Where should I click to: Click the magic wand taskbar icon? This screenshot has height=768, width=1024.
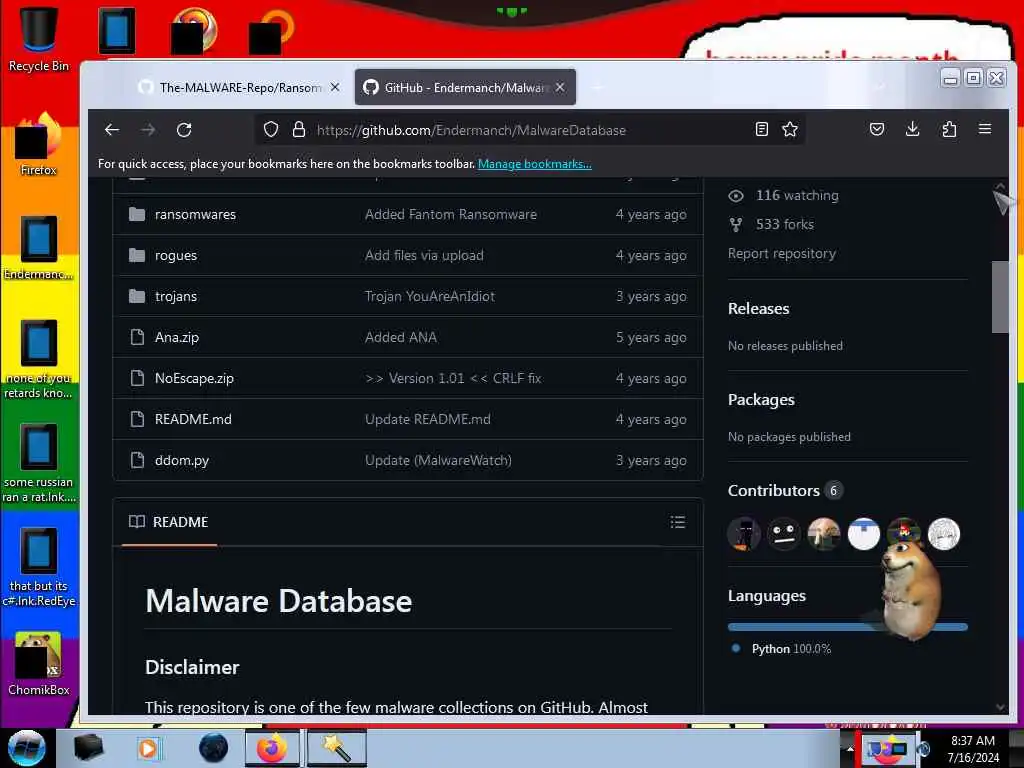[x=337, y=748]
